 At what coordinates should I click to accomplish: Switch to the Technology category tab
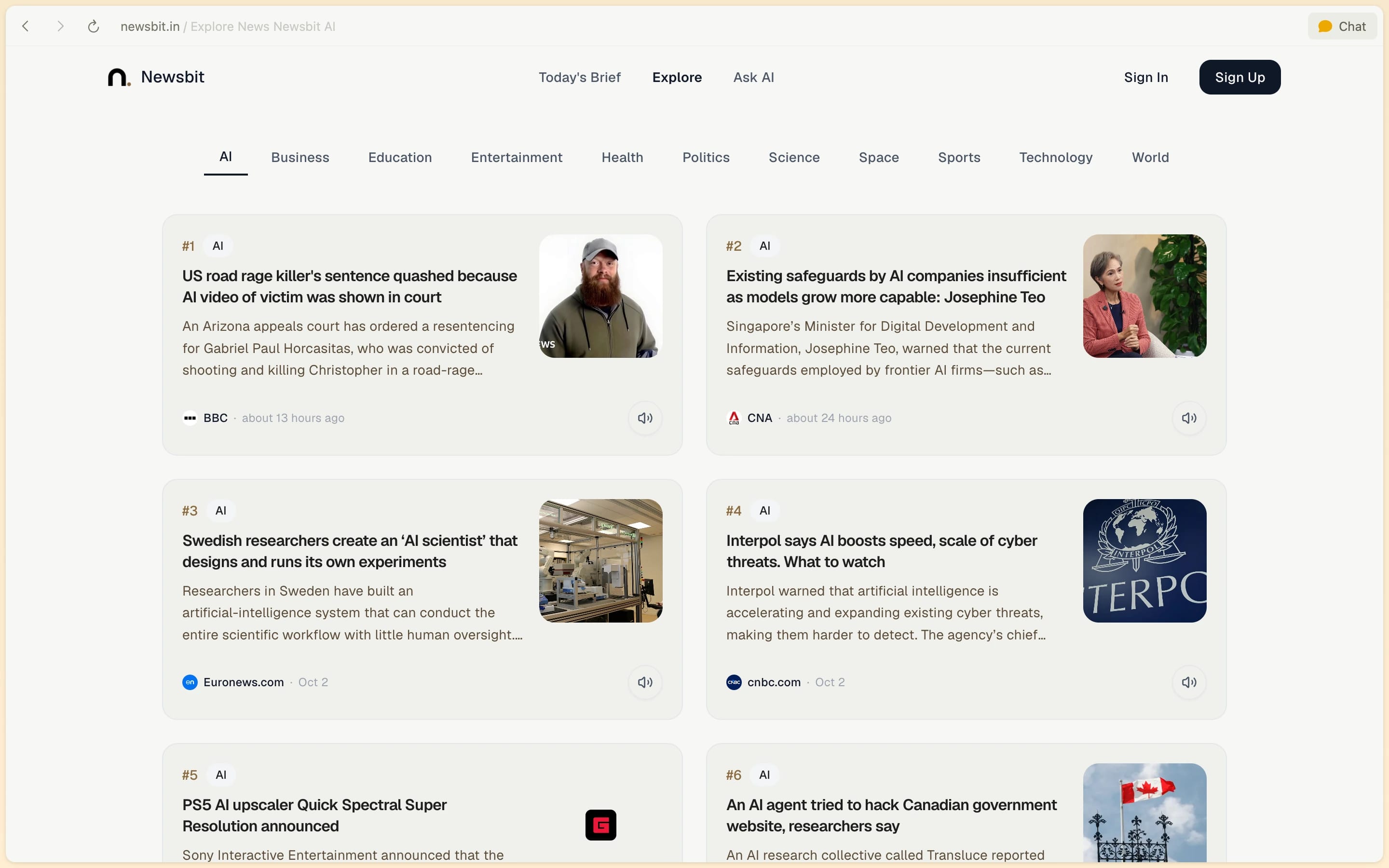[1056, 157]
